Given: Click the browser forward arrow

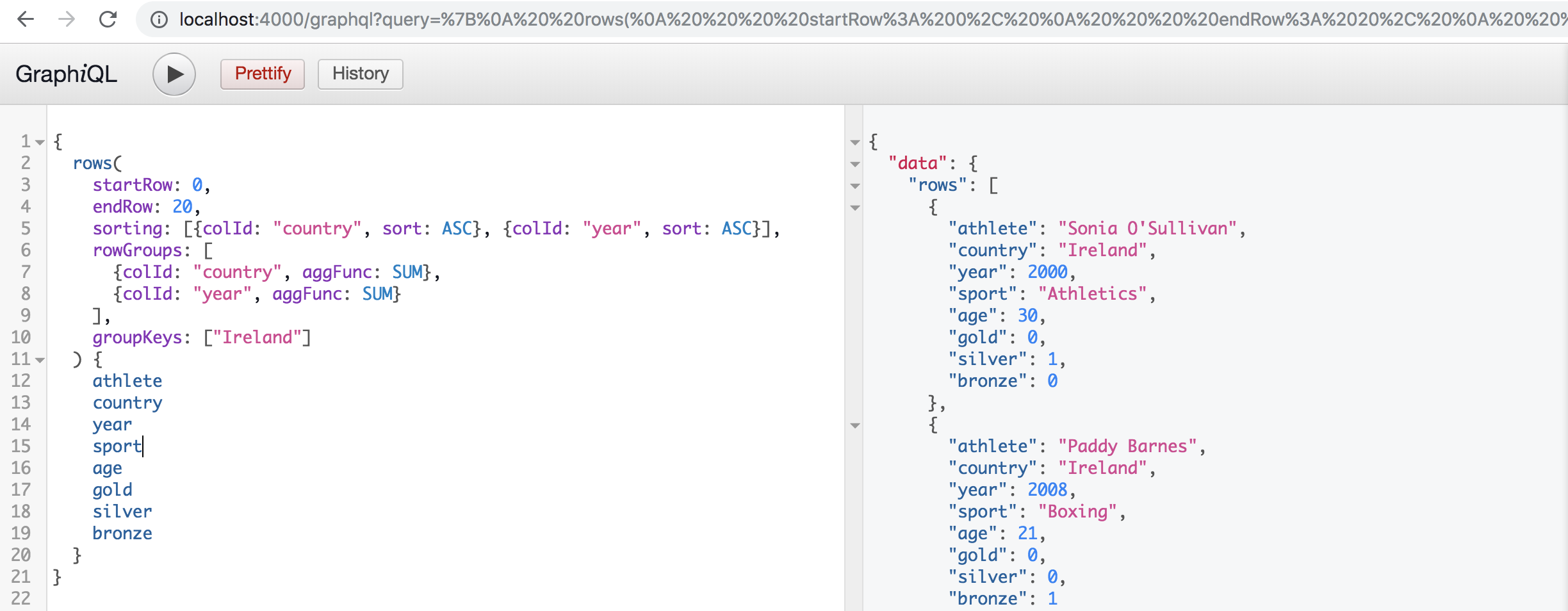Looking at the screenshot, I should [x=67, y=20].
